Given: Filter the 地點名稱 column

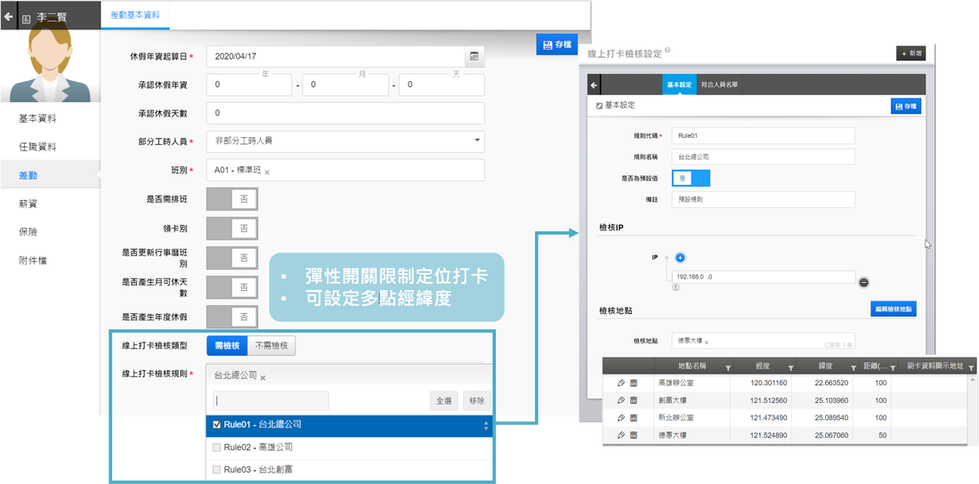Looking at the screenshot, I should point(728,368).
